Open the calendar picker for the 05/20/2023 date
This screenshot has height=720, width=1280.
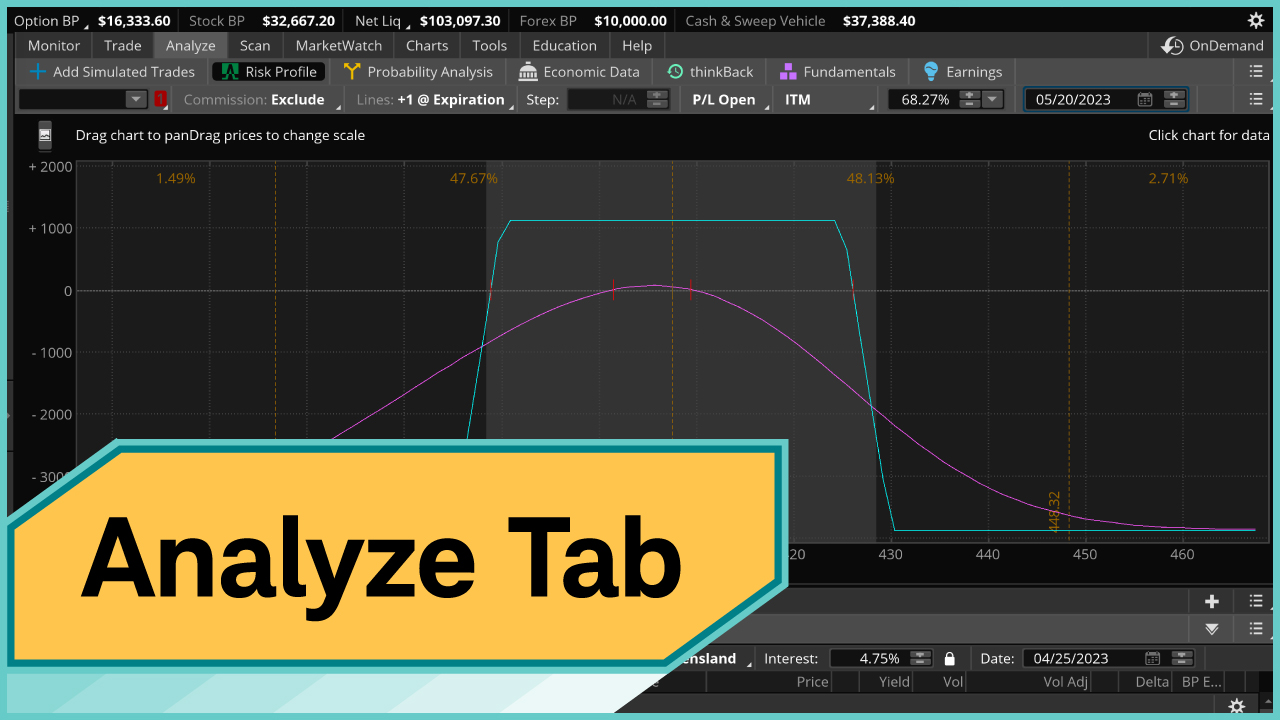(x=1145, y=99)
